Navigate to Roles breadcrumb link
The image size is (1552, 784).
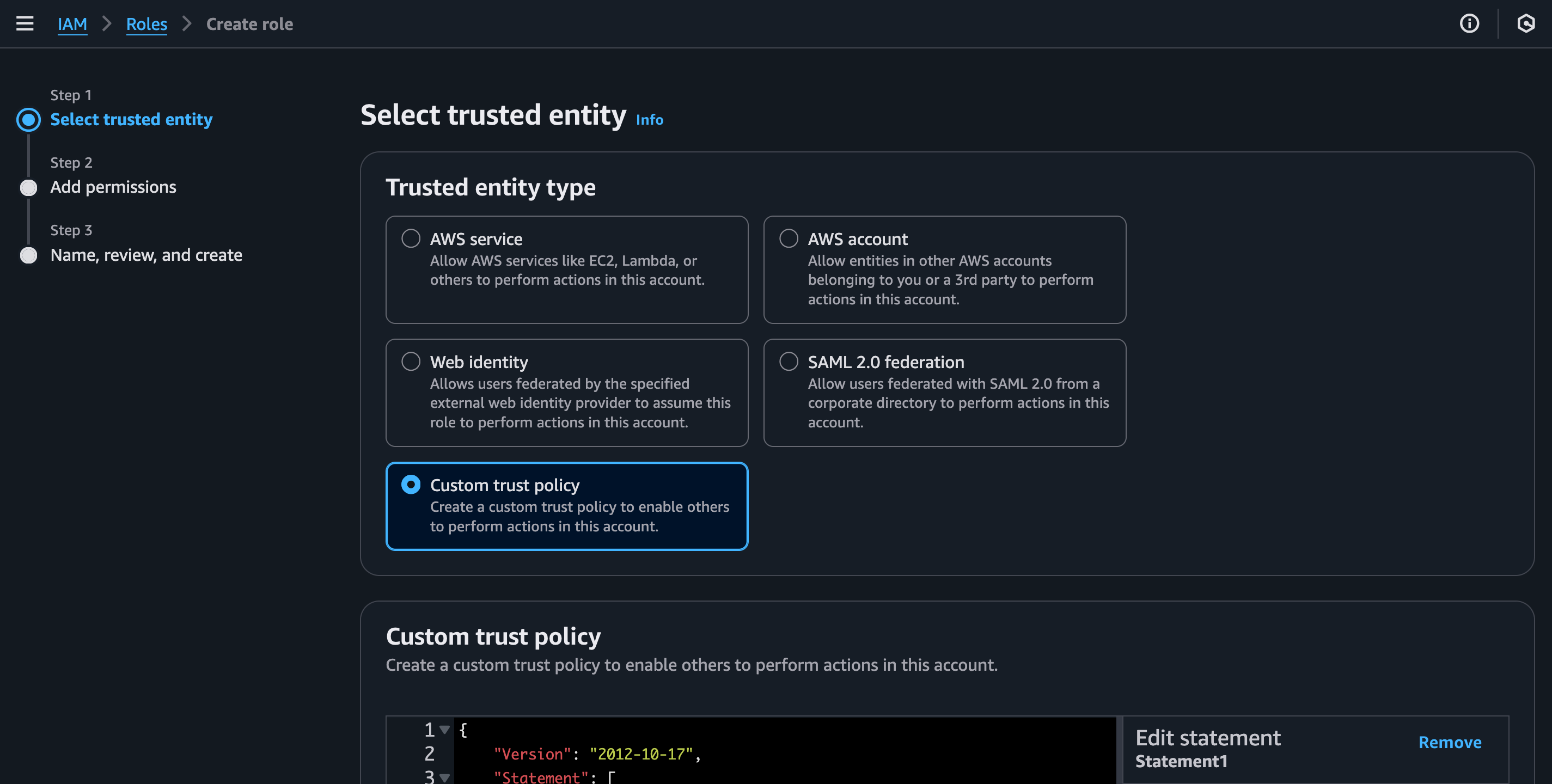(x=146, y=24)
